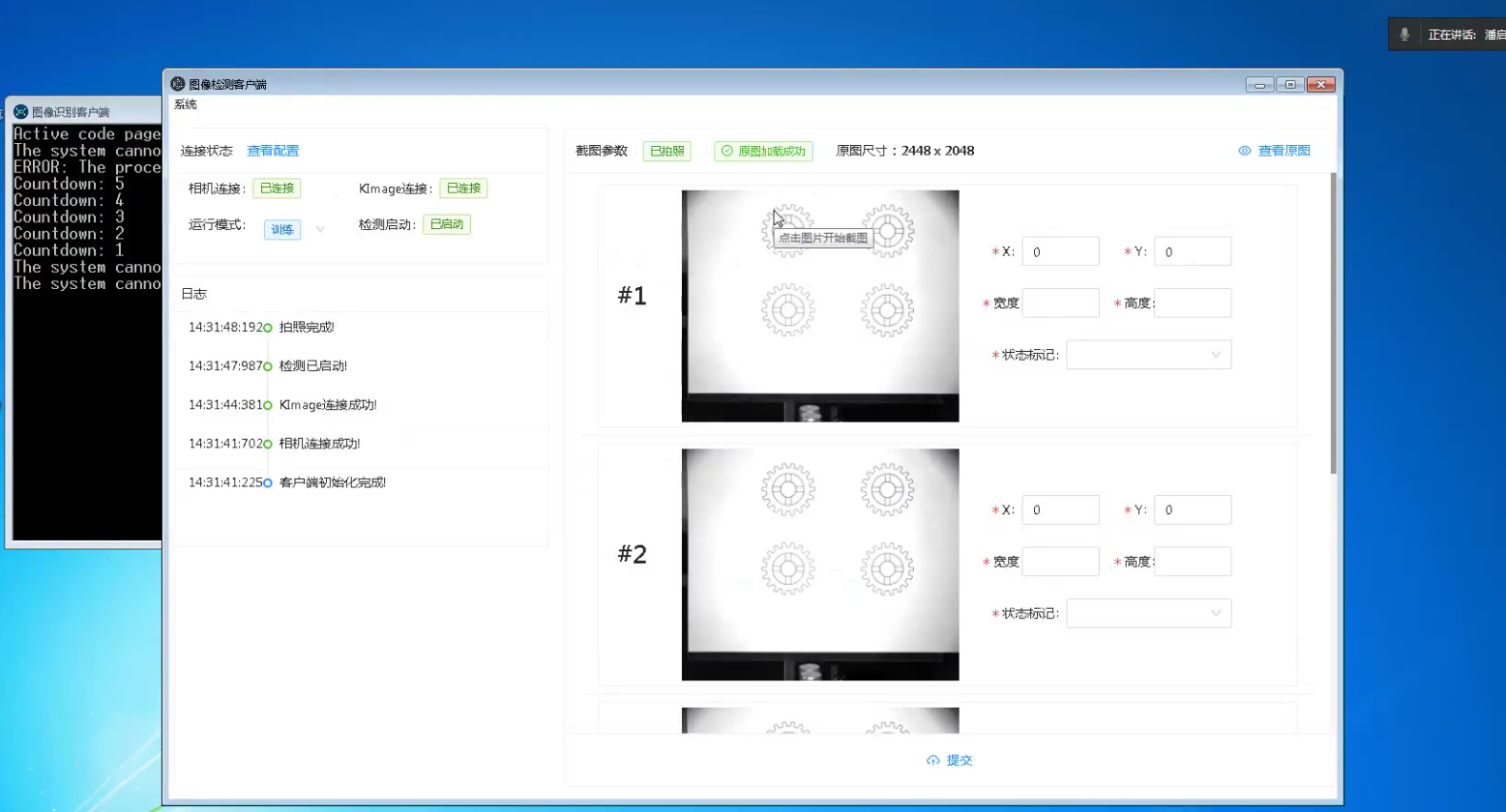Click the X input field of image #2
Screen dimensions: 1506x812
[1060, 509]
